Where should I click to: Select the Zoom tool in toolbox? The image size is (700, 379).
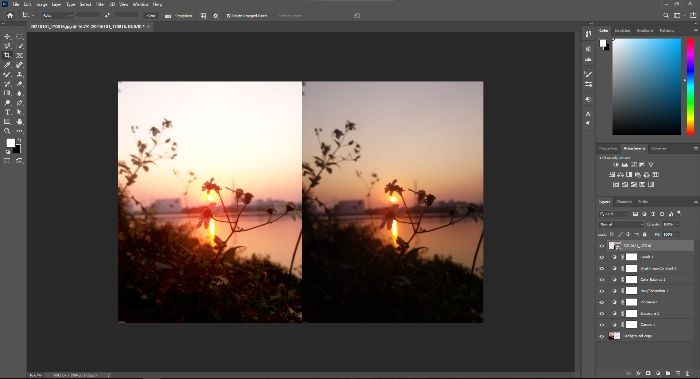[x=7, y=131]
